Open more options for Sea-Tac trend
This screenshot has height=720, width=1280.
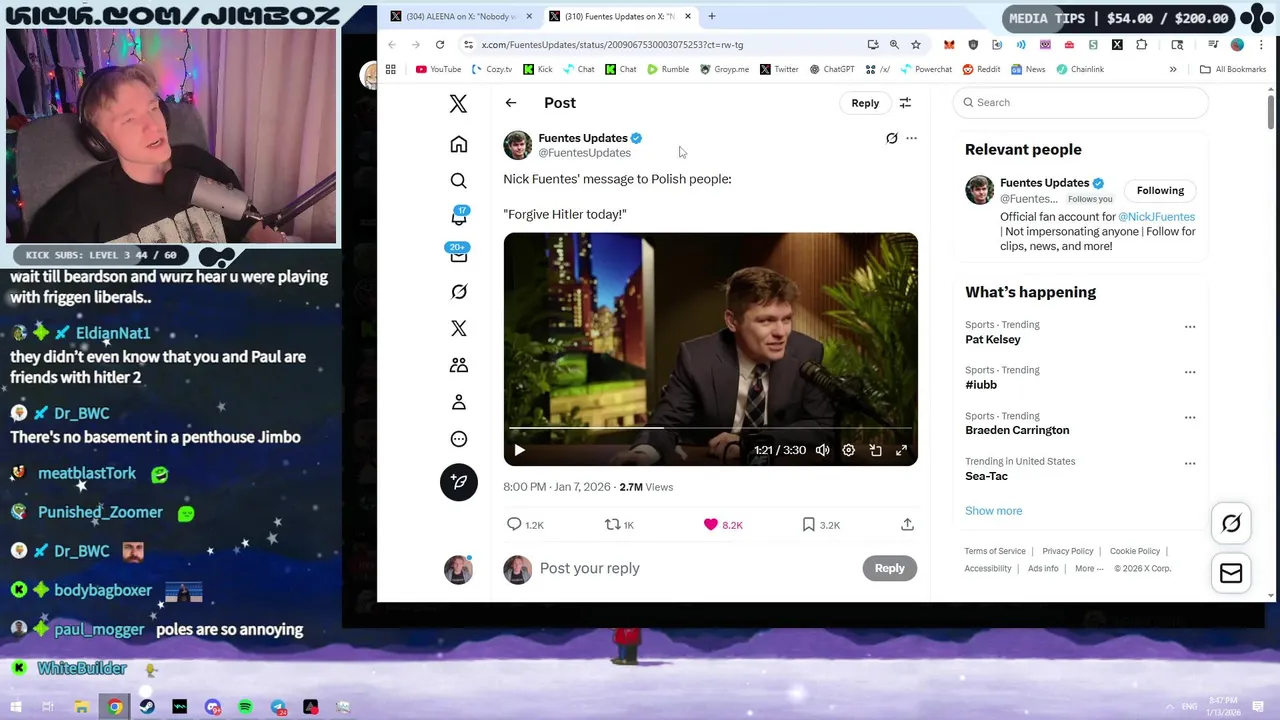point(1190,463)
